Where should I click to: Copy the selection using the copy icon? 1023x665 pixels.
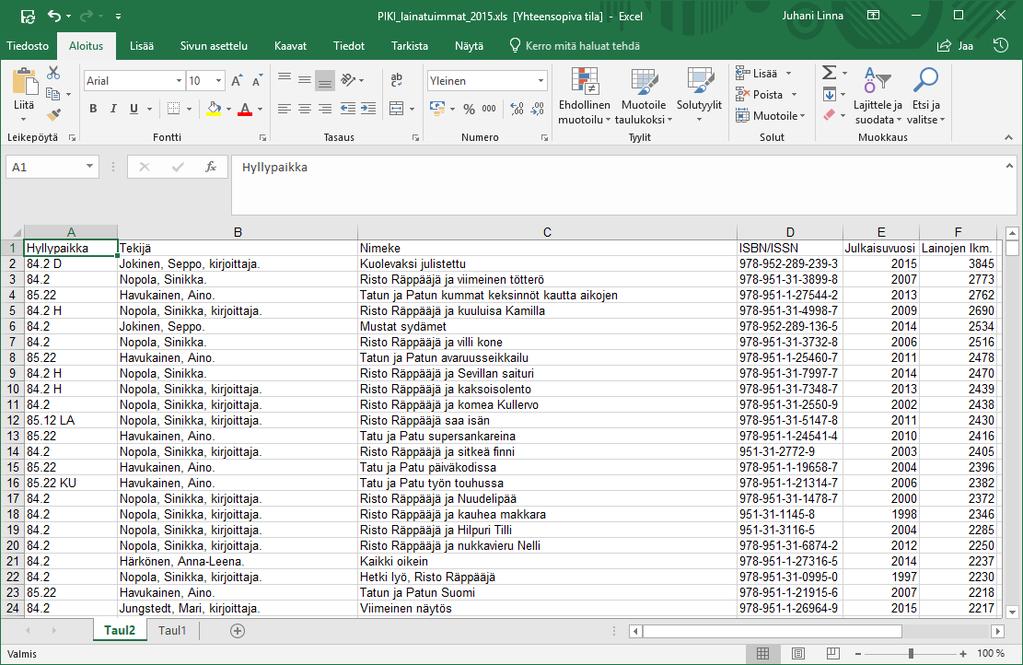(53, 94)
